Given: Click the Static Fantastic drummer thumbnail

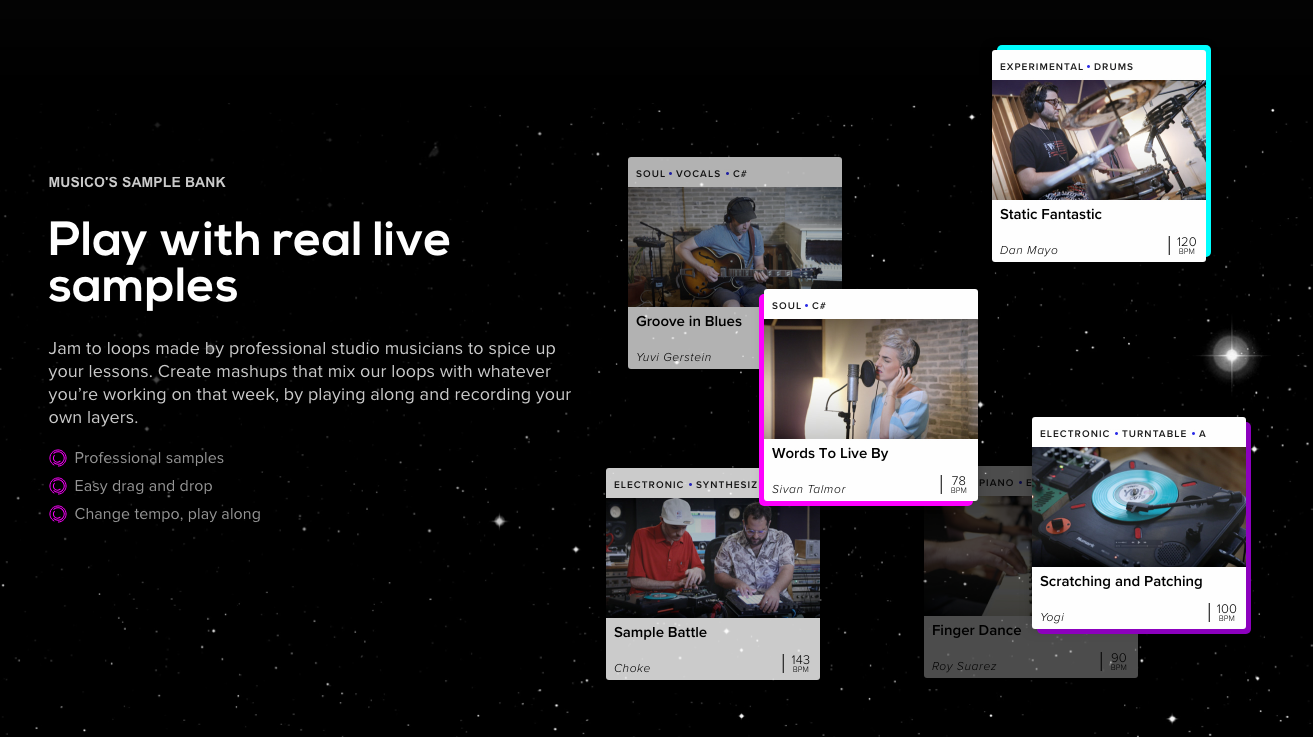Looking at the screenshot, I should click(x=1099, y=140).
